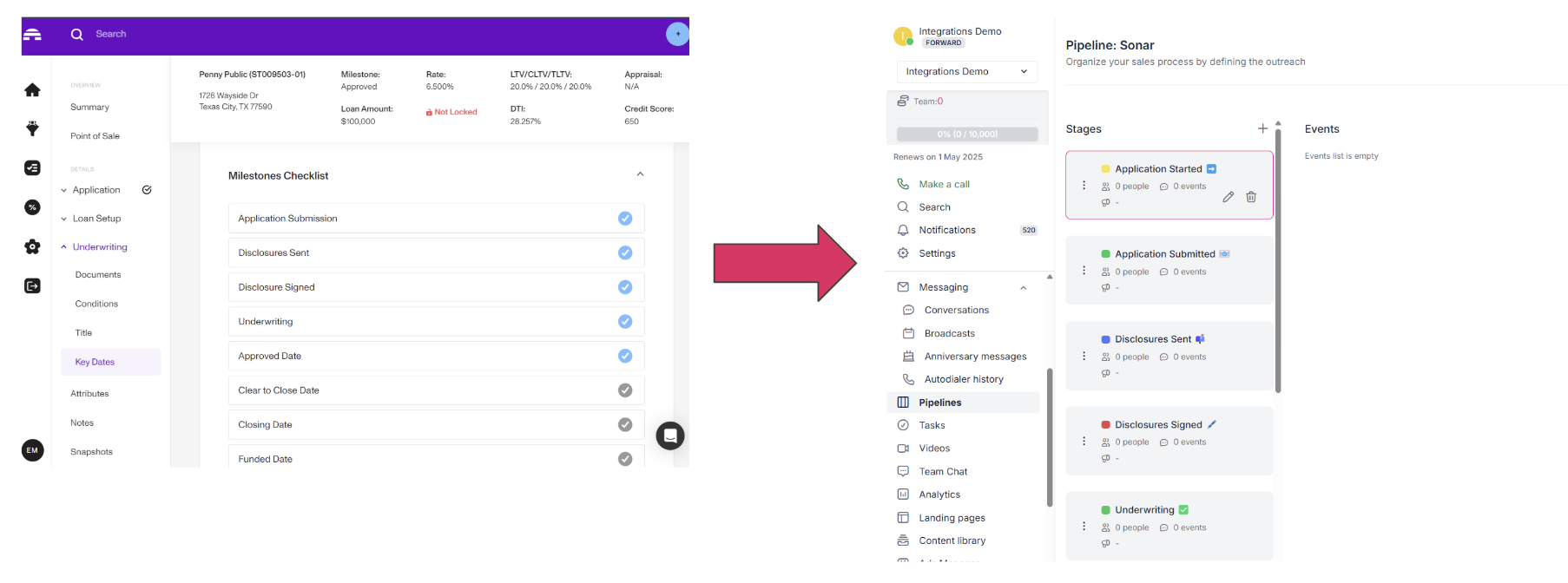Viewport: 1568px width, 583px height.
Task: Open Snapshots in the loan sidebar
Action: 91,452
